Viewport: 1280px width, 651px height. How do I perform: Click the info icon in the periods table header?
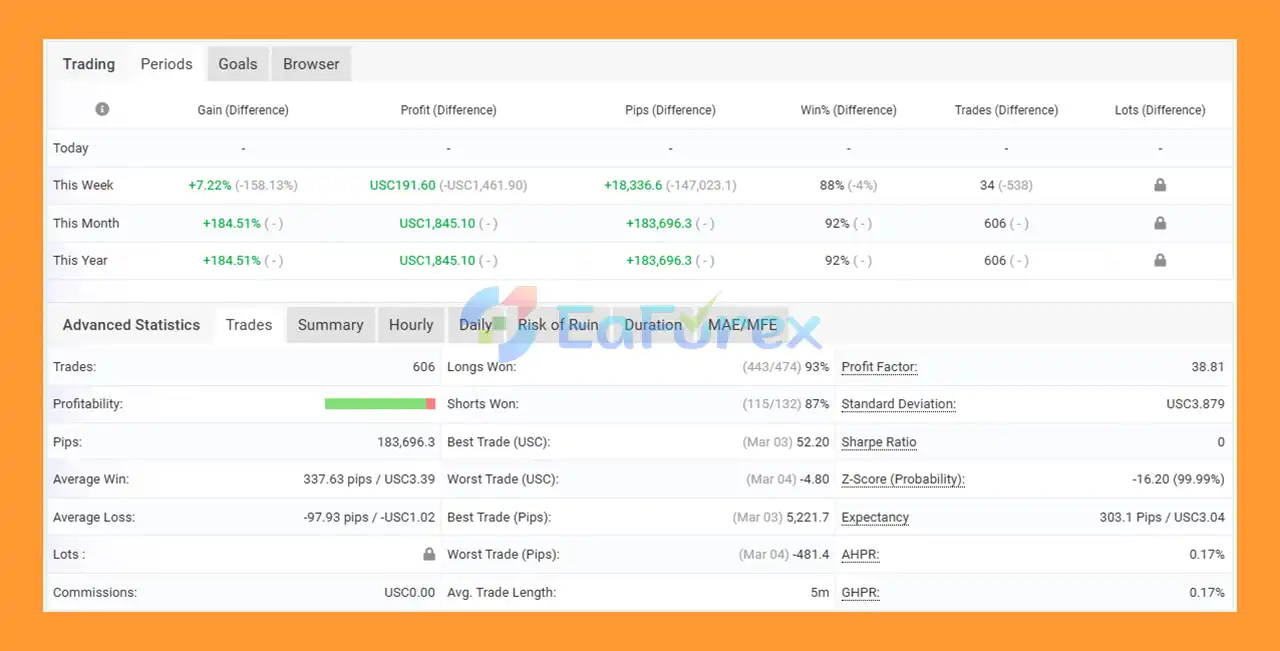click(102, 109)
